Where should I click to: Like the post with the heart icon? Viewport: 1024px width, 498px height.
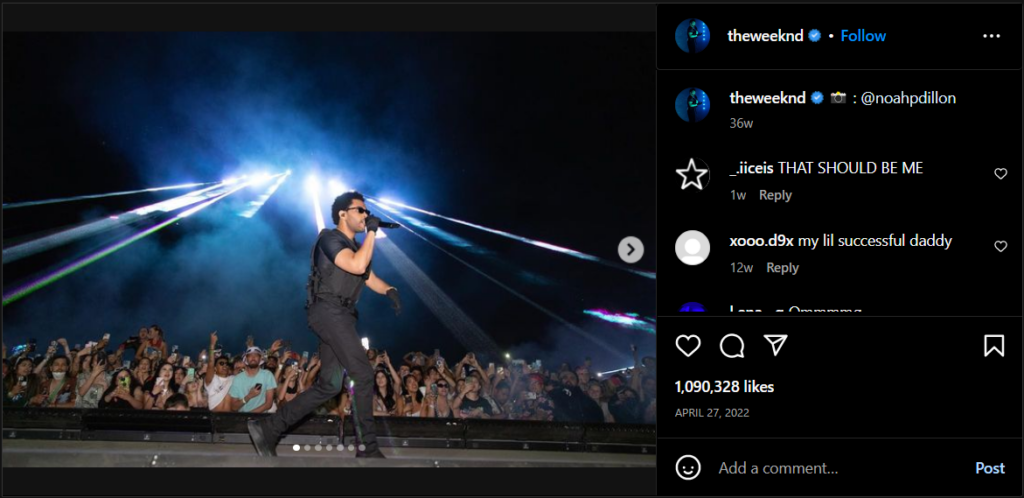(x=688, y=346)
